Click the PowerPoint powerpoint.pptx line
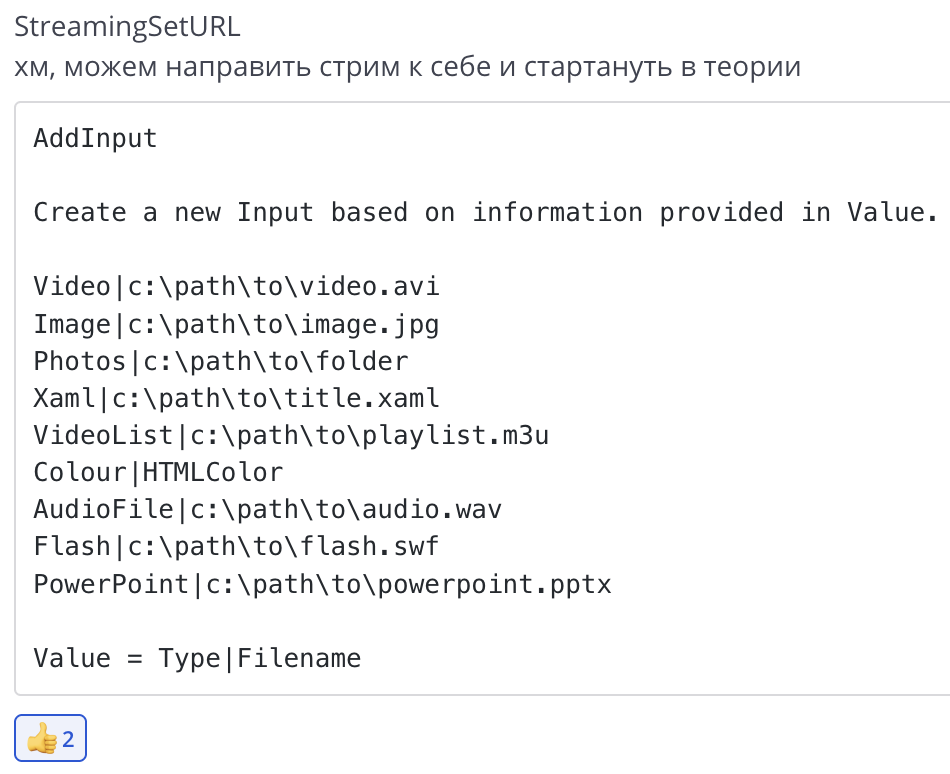Screen dimensions: 950x774 pos(322,584)
